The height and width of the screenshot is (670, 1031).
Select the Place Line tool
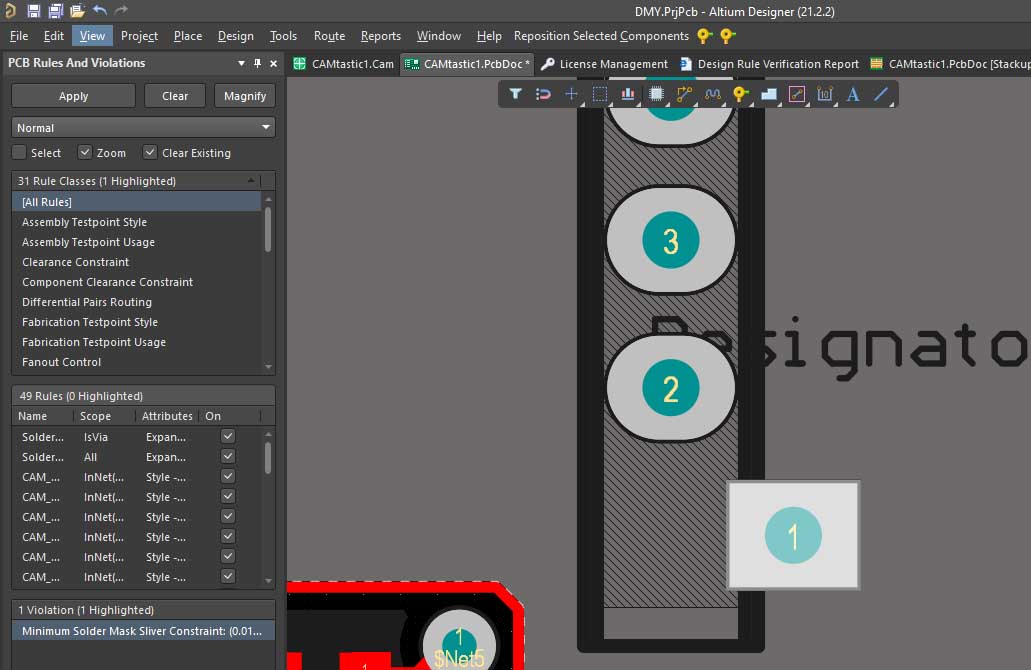(x=881, y=94)
